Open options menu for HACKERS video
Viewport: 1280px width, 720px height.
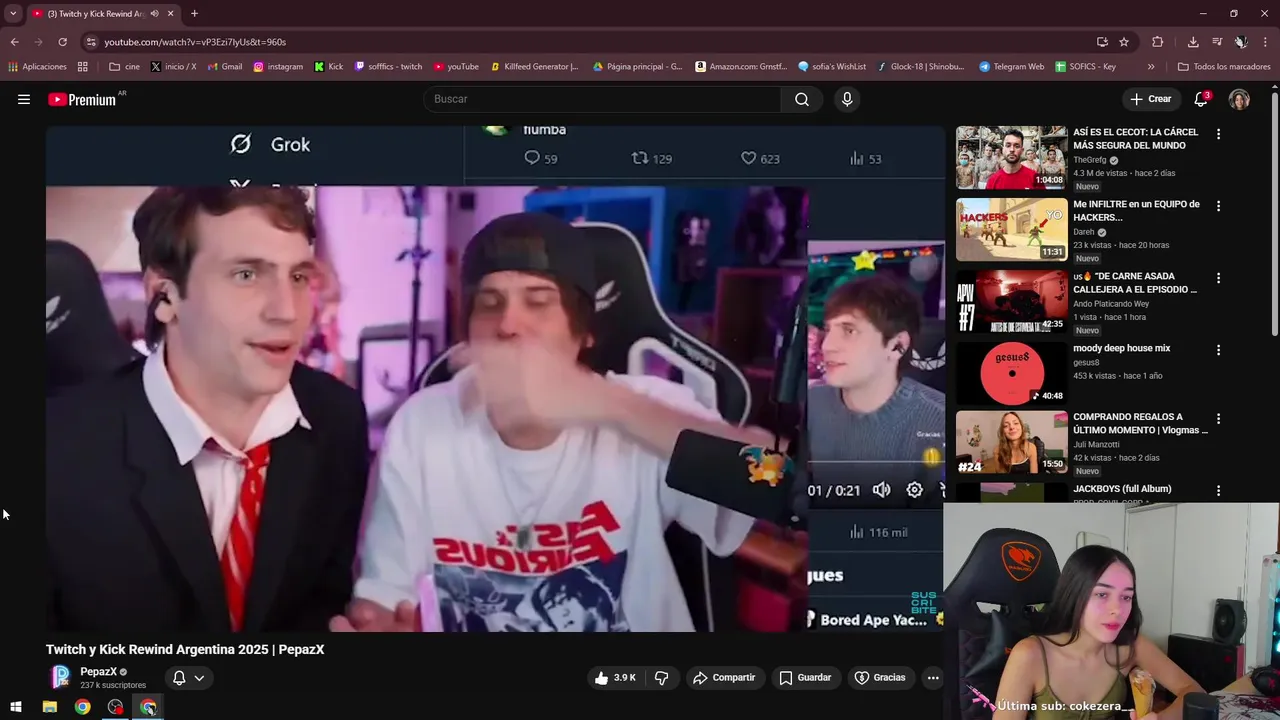point(1218,206)
